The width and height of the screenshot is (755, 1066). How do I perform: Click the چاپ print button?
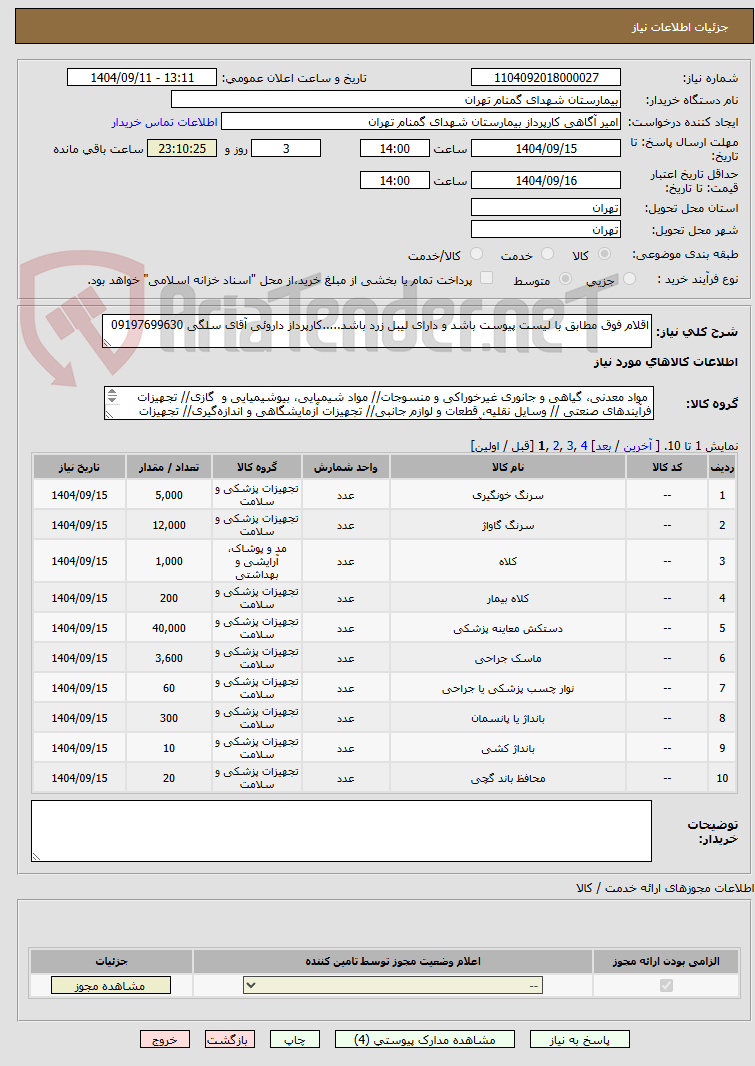pyautogui.click(x=294, y=1039)
